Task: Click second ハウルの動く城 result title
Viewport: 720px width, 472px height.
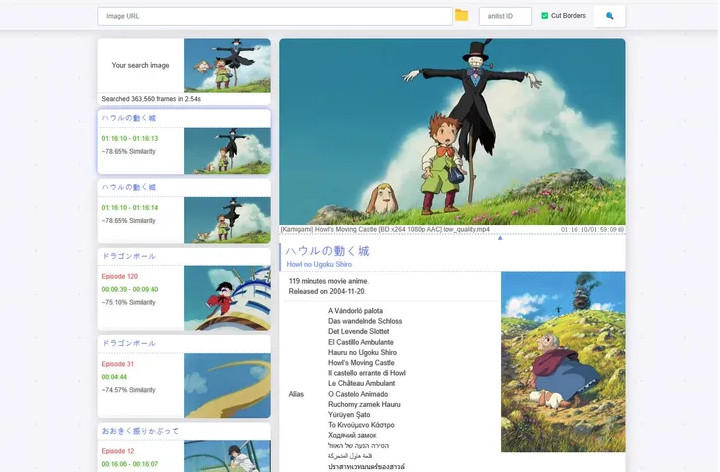Action: tap(129, 187)
